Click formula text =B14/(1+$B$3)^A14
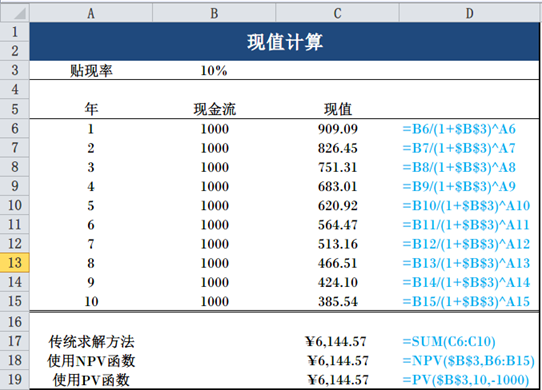 [466, 282]
